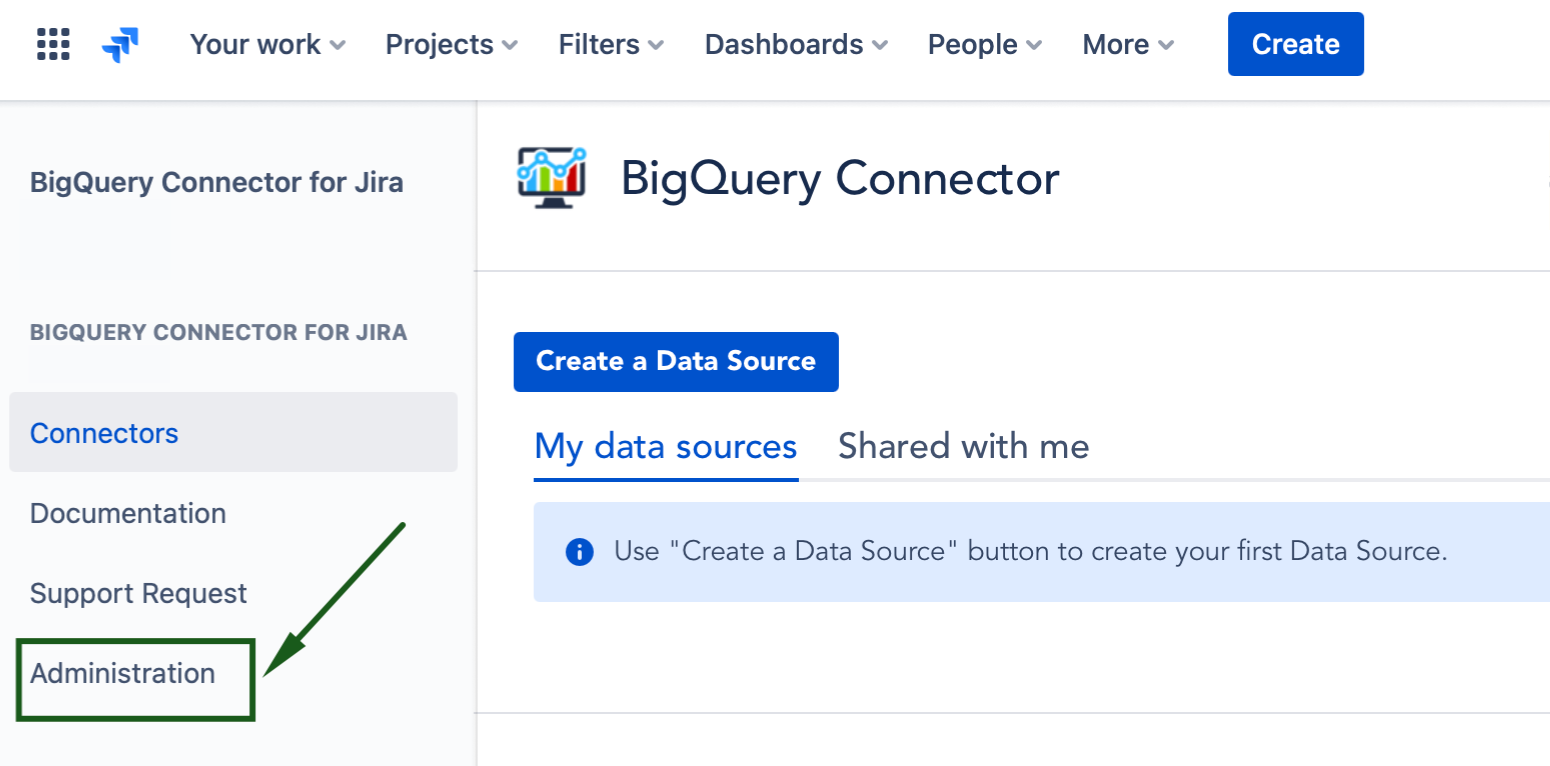Select Connectors in the sidebar
This screenshot has width=1550, height=766.
tap(104, 432)
